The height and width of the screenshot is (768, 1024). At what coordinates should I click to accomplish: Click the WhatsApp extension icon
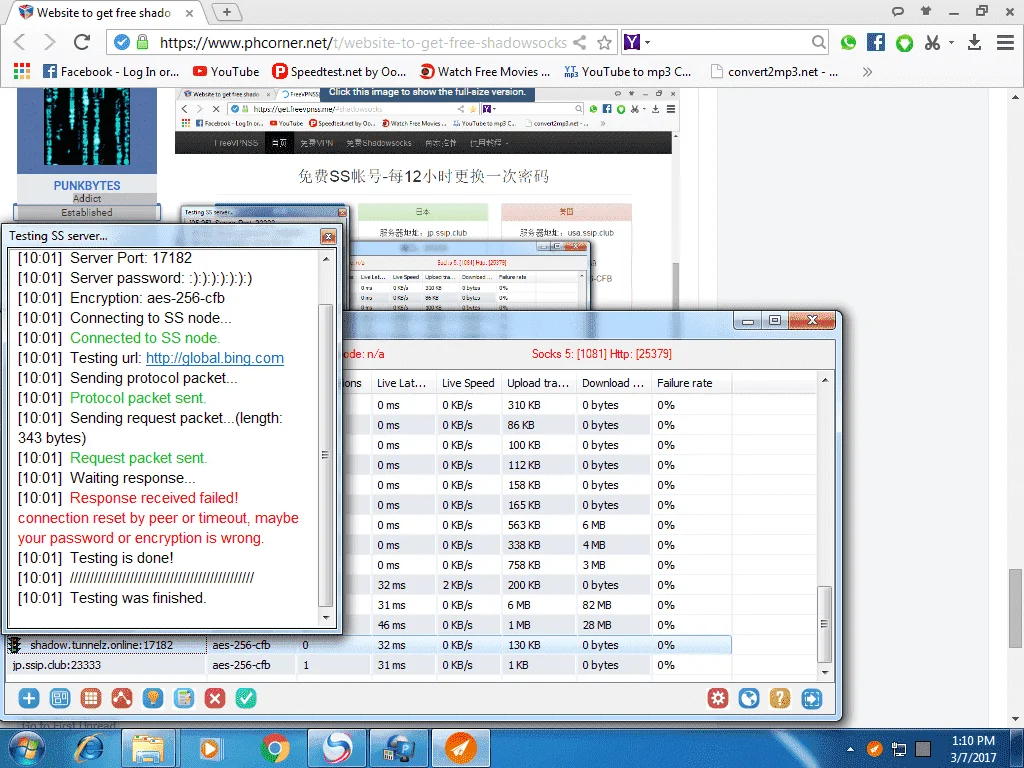point(848,43)
